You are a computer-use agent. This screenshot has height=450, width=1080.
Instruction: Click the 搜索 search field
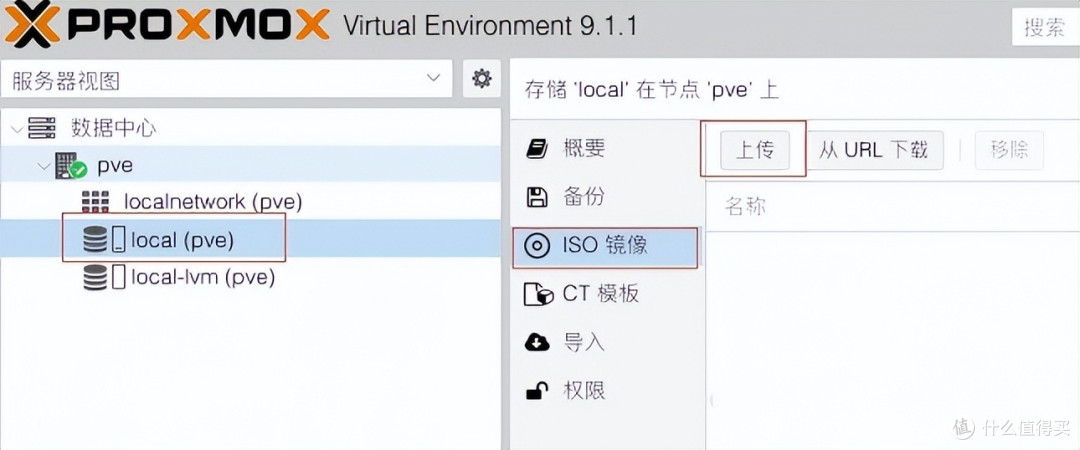point(1045,28)
